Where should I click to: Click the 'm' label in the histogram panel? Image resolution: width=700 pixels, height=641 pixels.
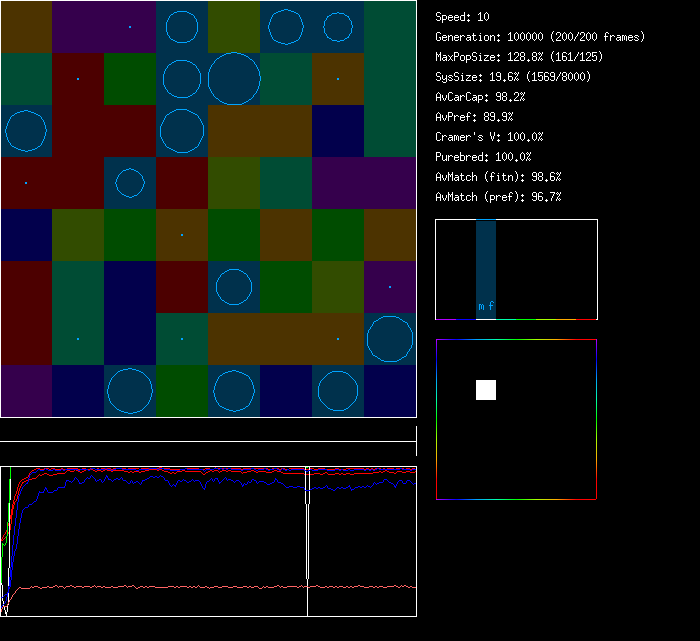(x=481, y=307)
